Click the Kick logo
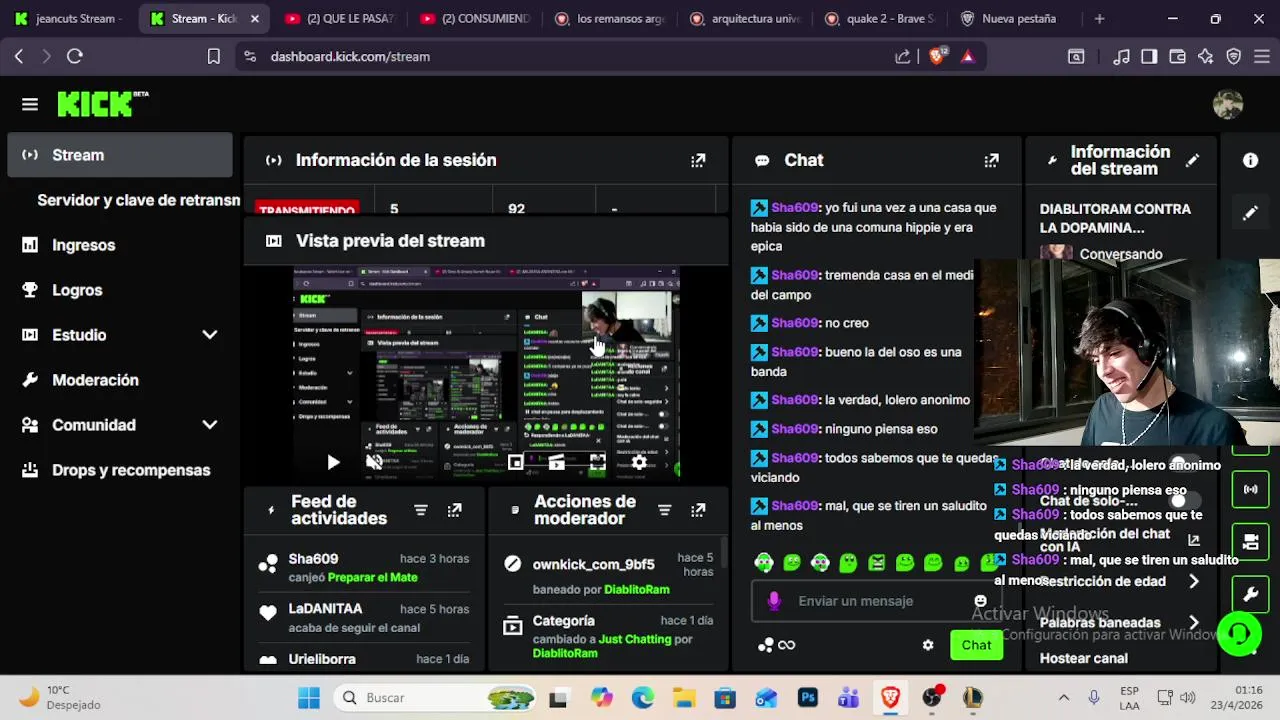Viewport: 1280px width, 720px height. pyautogui.click(x=102, y=104)
